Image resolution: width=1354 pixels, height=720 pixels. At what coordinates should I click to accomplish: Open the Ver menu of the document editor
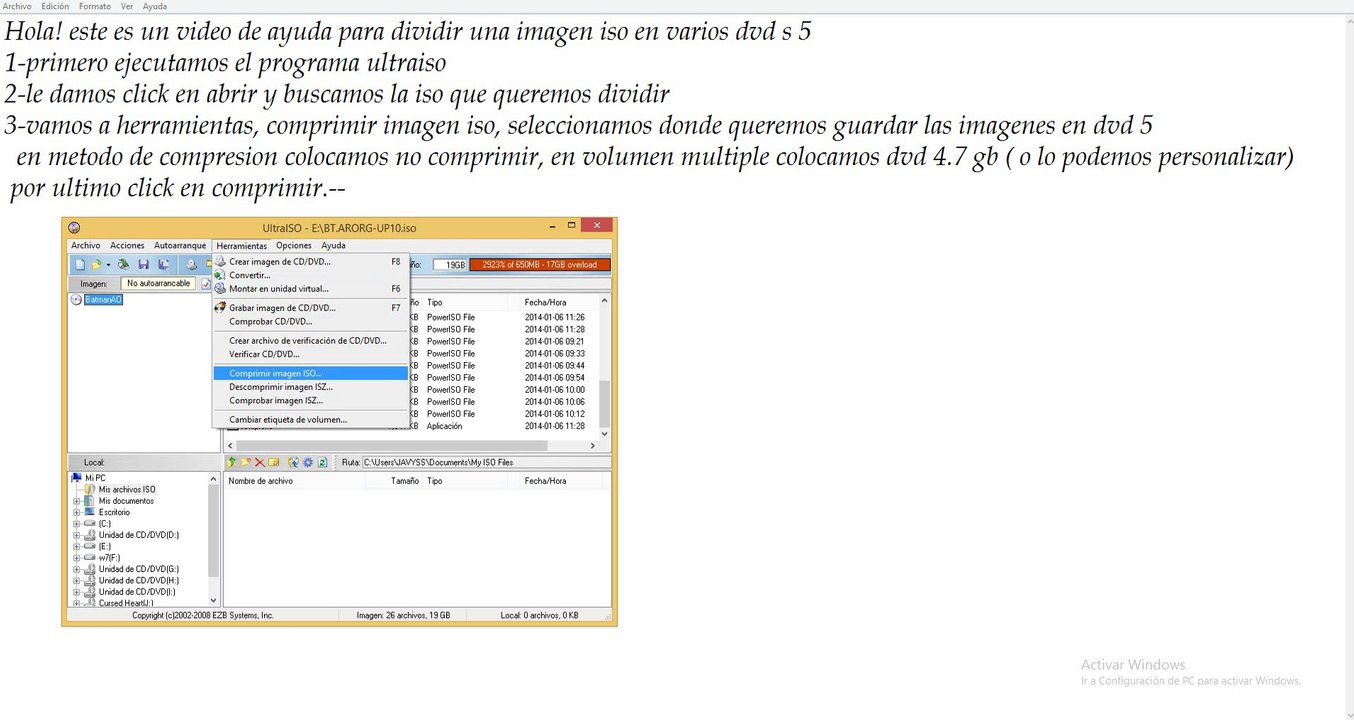click(127, 6)
